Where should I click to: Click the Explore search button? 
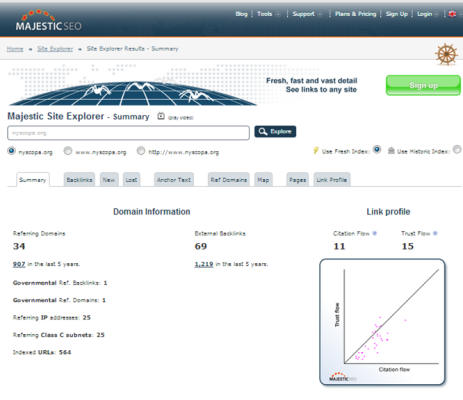pyautogui.click(x=275, y=132)
